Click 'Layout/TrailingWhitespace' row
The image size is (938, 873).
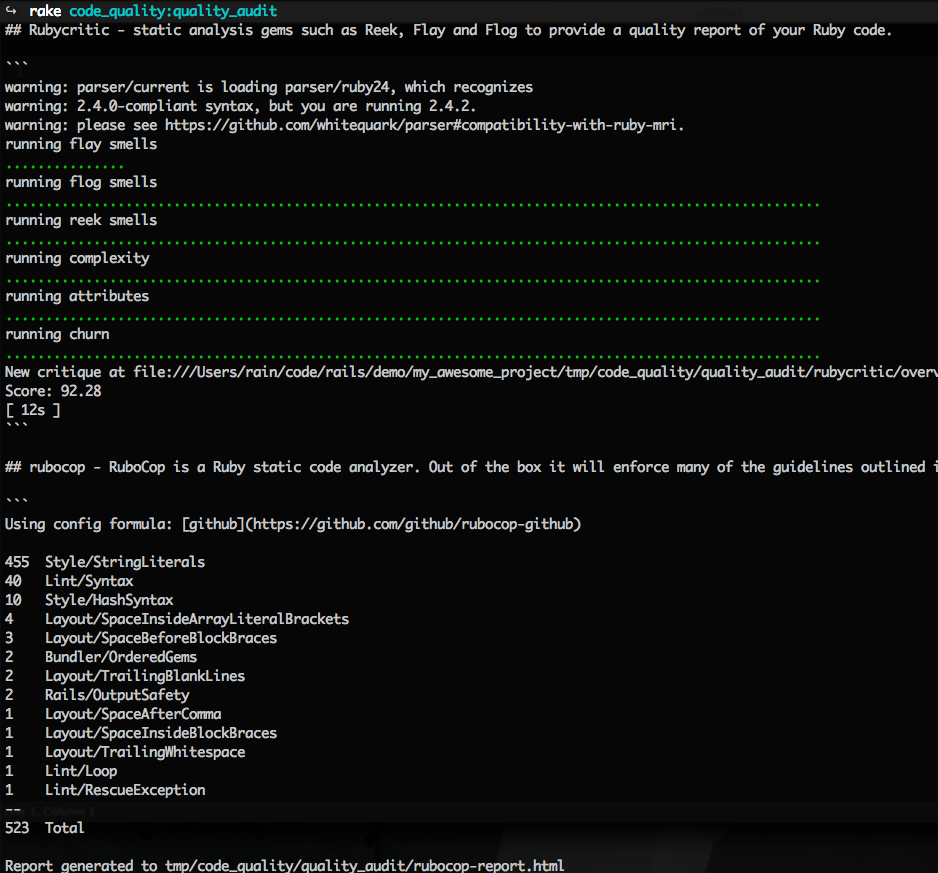pos(125,752)
